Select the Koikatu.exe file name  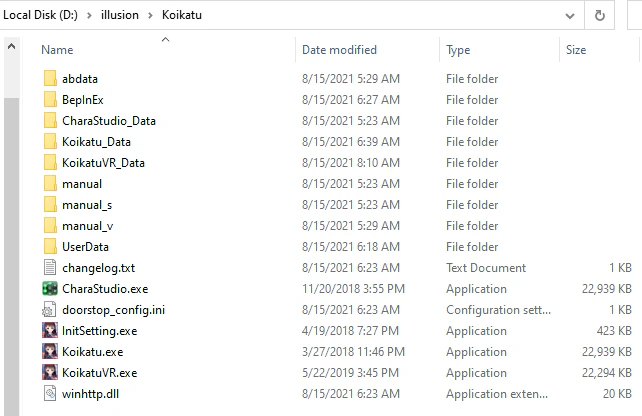pos(93,352)
